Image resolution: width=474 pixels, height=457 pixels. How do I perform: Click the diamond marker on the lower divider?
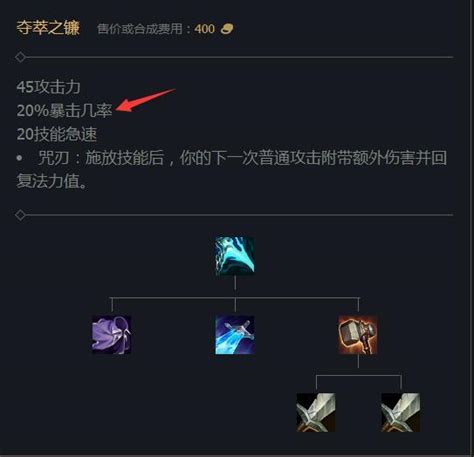tap(20, 215)
